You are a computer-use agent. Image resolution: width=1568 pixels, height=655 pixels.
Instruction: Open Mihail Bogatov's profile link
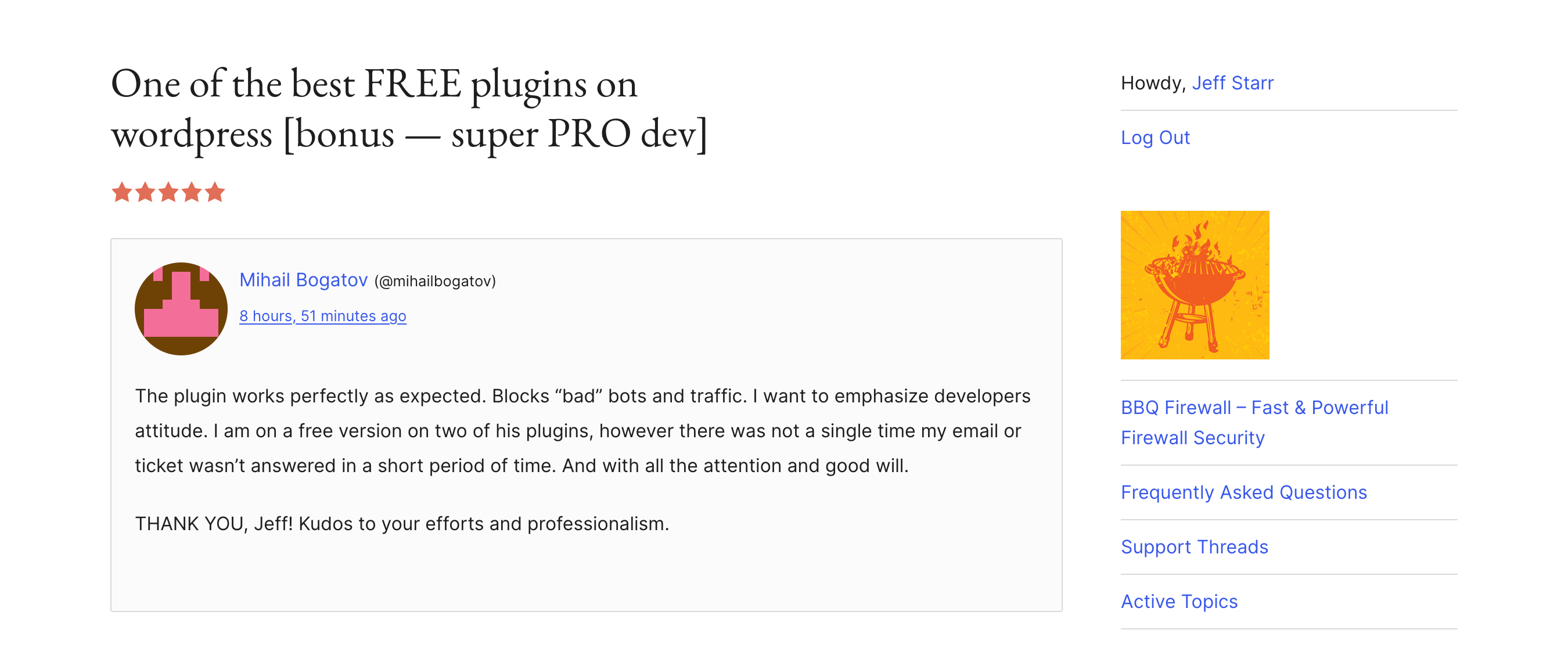tap(303, 280)
